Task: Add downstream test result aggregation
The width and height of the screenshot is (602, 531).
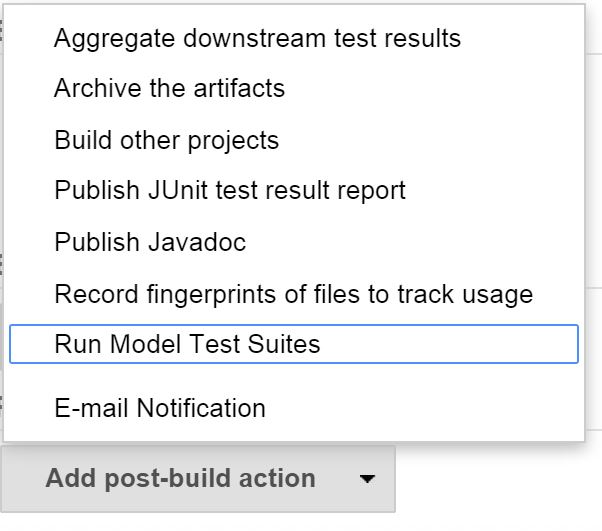Action: (257, 38)
